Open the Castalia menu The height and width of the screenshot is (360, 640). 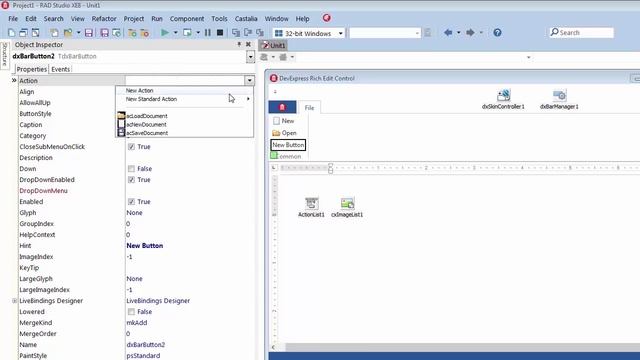coord(246,19)
